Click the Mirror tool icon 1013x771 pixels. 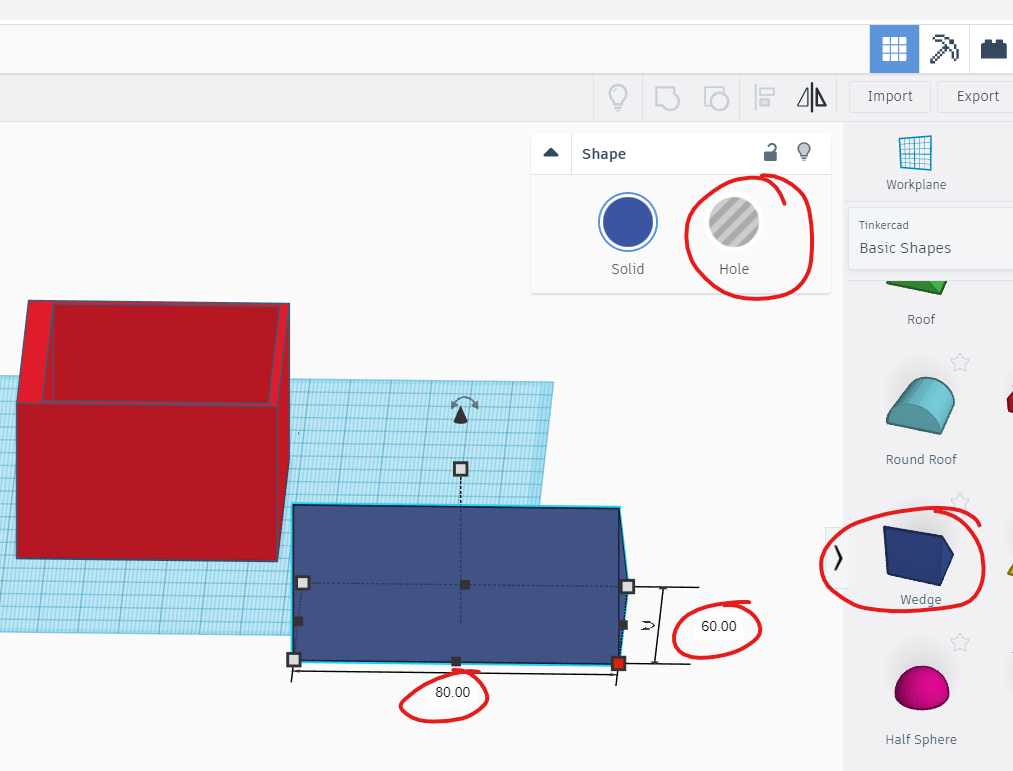point(812,98)
